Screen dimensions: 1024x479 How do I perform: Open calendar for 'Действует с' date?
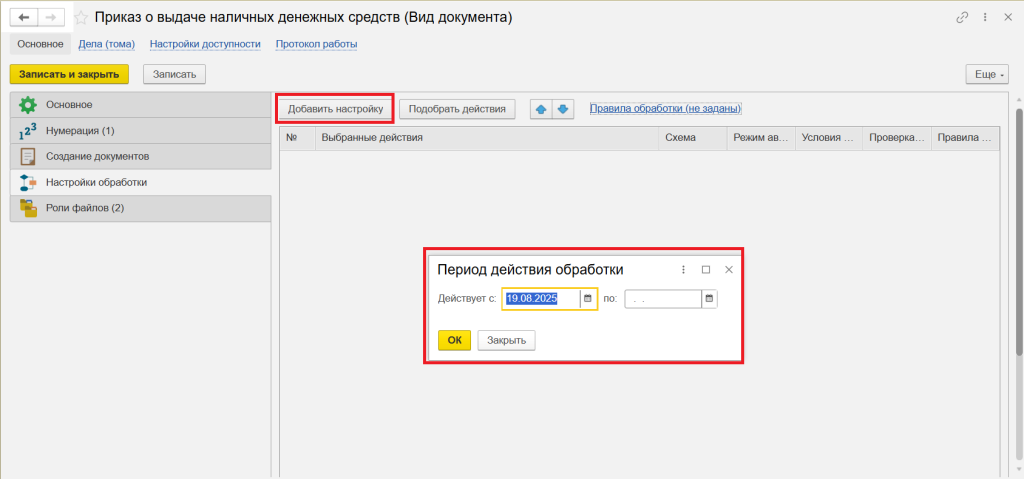coord(589,298)
